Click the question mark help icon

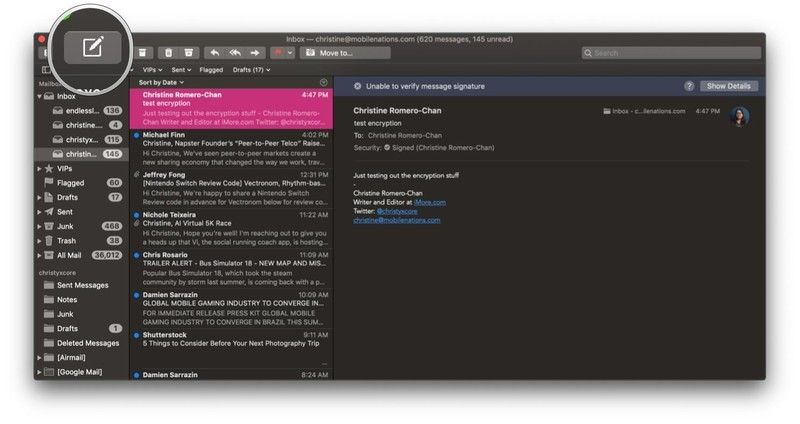tap(689, 86)
